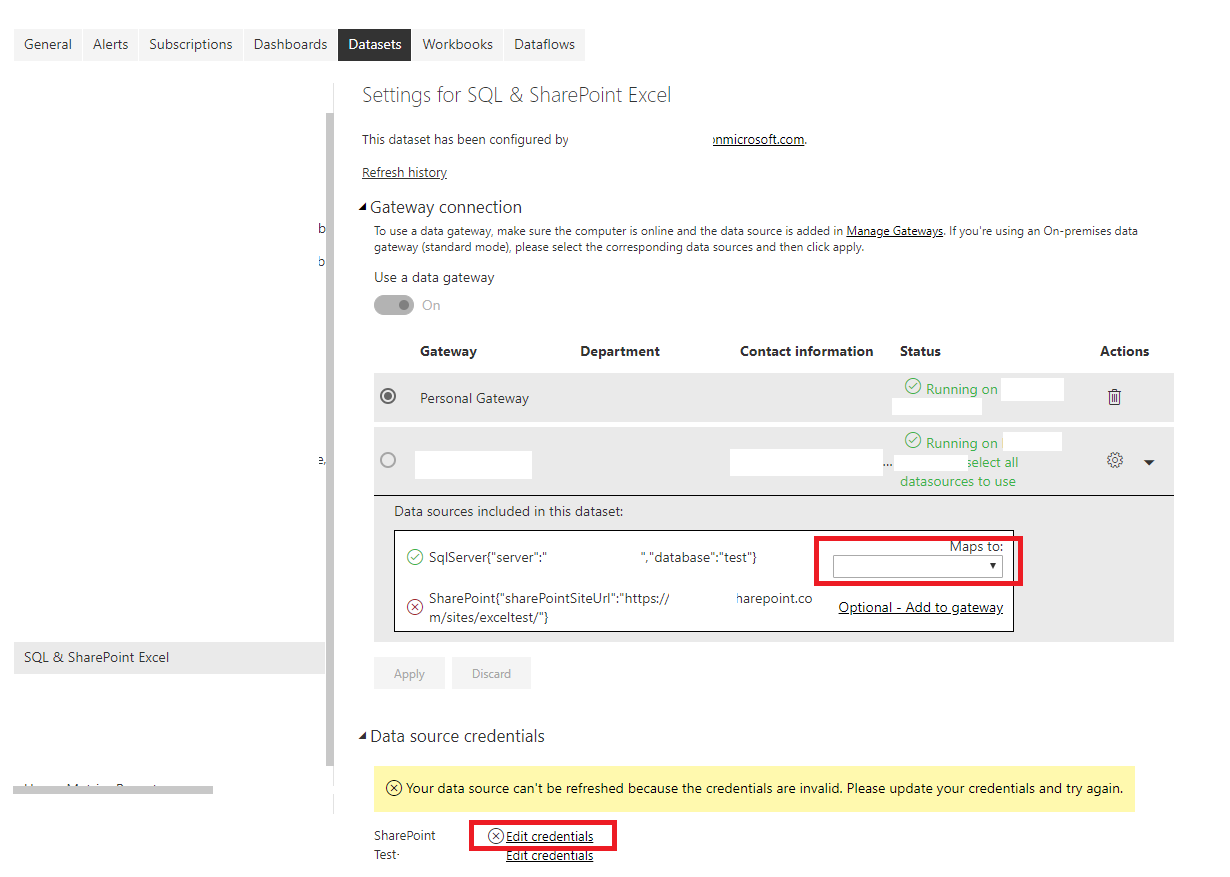Viewport: 1230px width, 877px height.
Task: Click the SqlServer green check status icon
Action: click(414, 557)
